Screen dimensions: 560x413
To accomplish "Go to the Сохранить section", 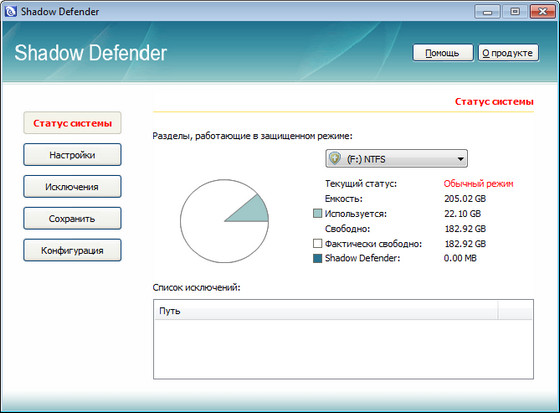I will [x=72, y=218].
